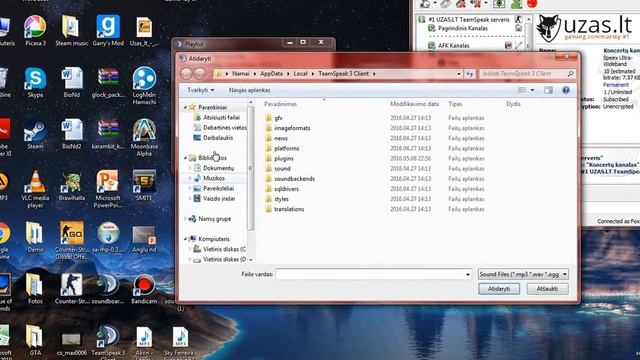
Task: Select Pagrindinis Kanalas in TeamSpeak window
Action: click(462, 29)
